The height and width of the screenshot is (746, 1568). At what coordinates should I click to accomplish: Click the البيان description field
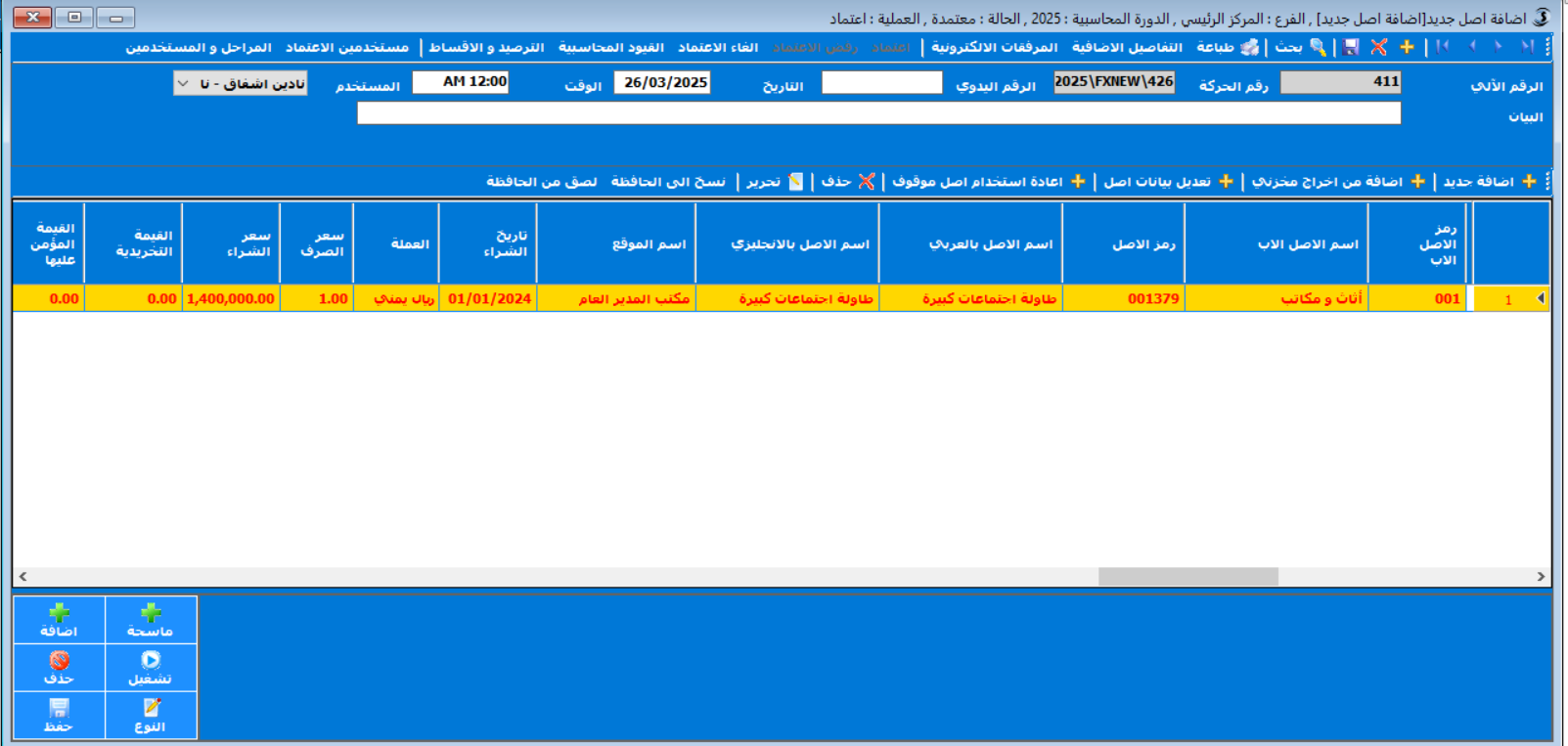878,113
